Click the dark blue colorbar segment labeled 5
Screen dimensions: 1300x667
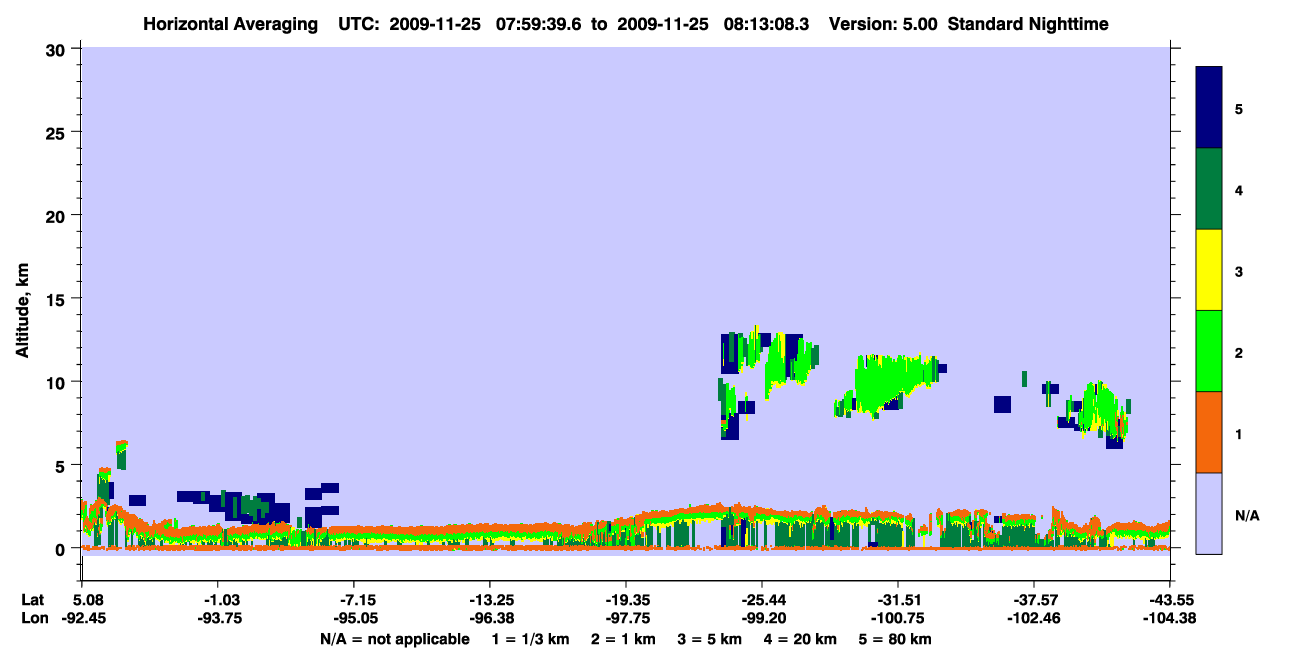[x=1209, y=108]
